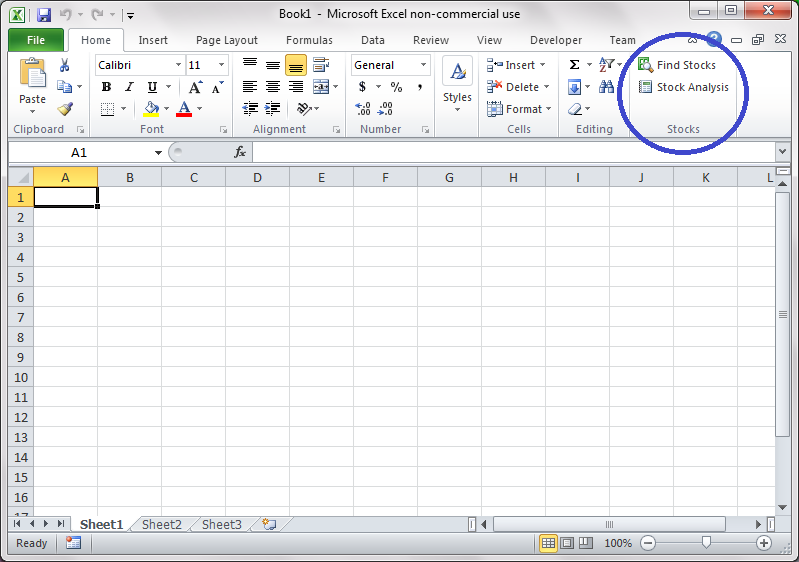Viewport: 799px width, 562px height.
Task: Click the Save icon in quick access toolbar
Action: tap(44, 14)
